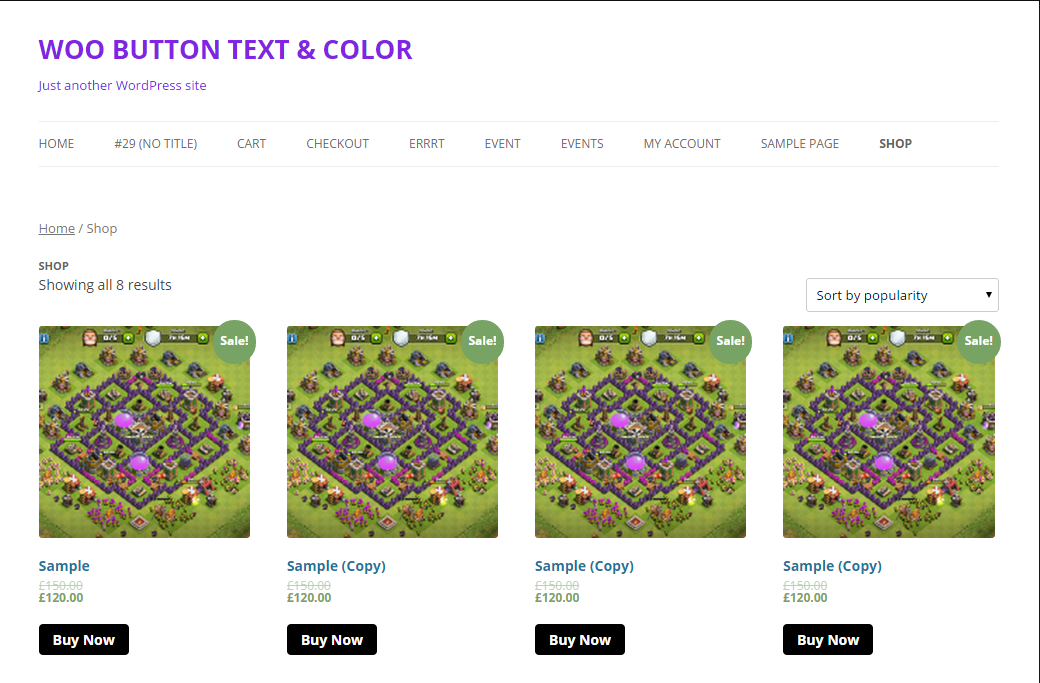
Task: Go to the Home menu item
Action: coord(56,144)
